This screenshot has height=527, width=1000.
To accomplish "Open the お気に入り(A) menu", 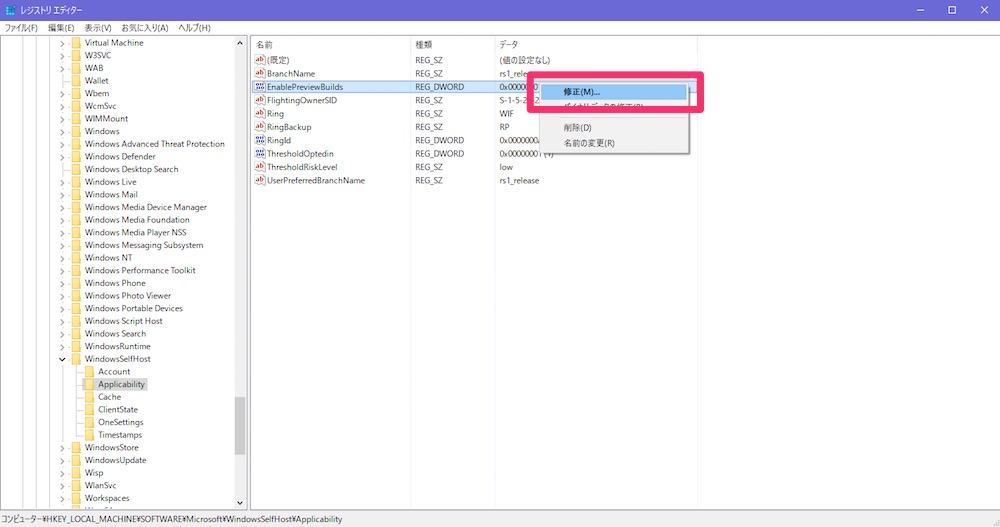I will pyautogui.click(x=145, y=28).
